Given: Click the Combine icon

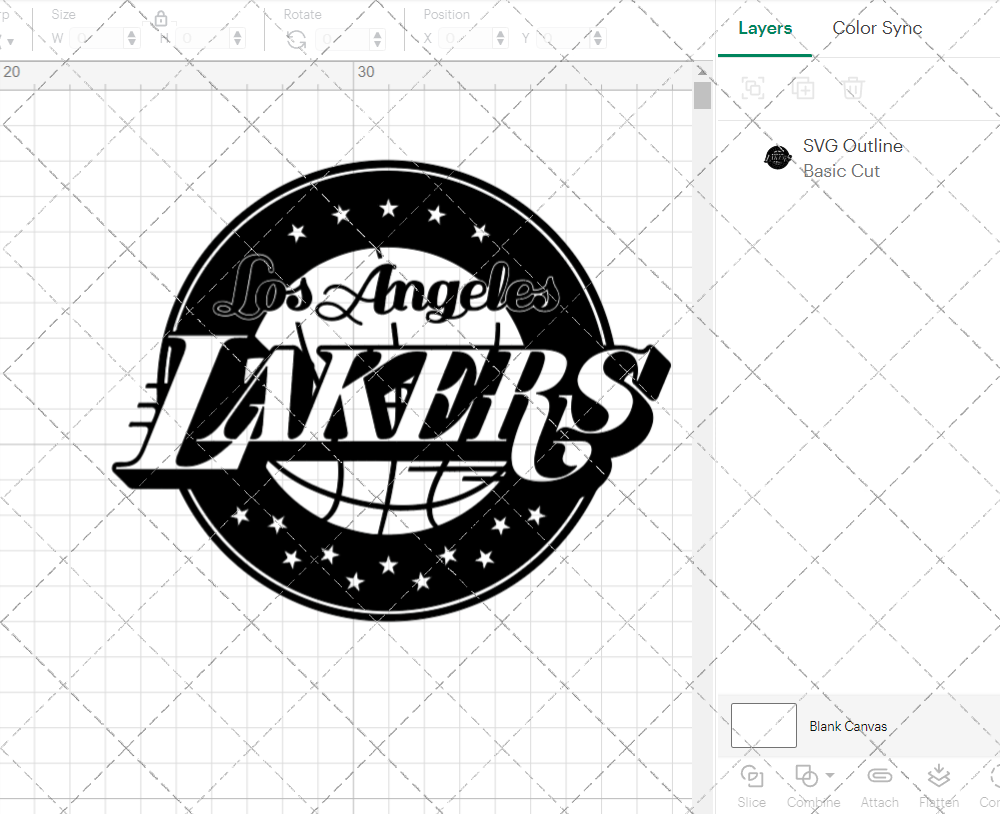Looking at the screenshot, I should (x=806, y=776).
